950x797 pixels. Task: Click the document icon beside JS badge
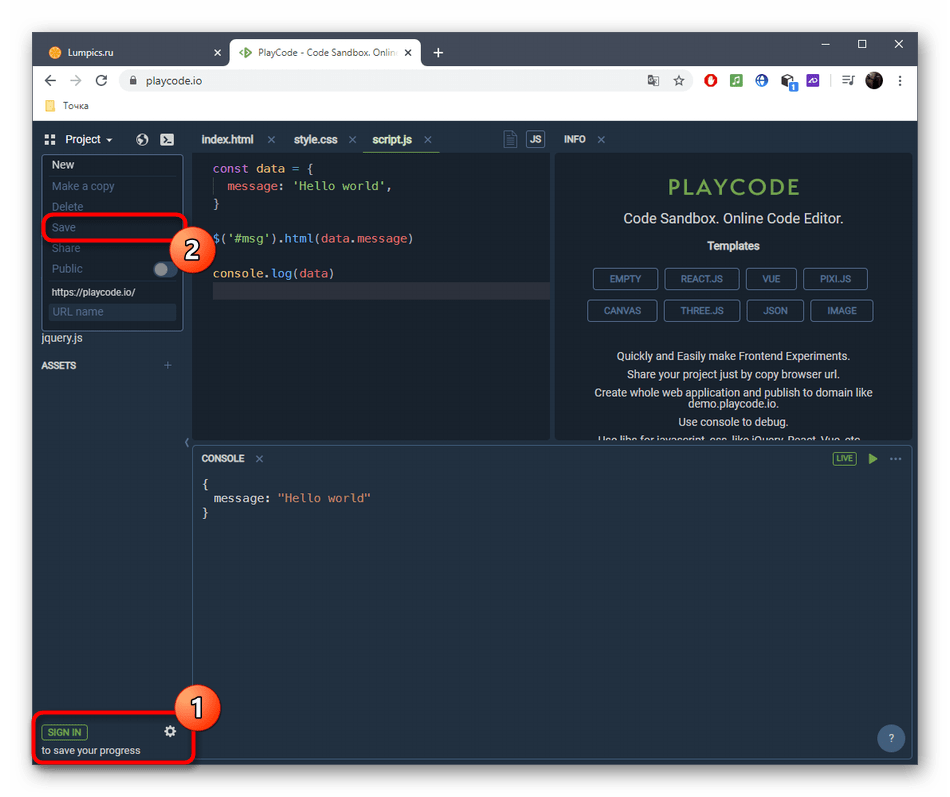tap(510, 140)
